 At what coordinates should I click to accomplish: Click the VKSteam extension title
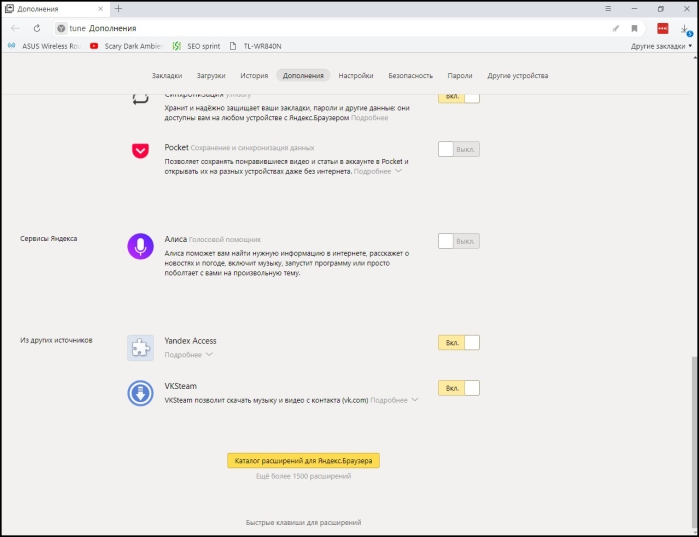pos(181,386)
